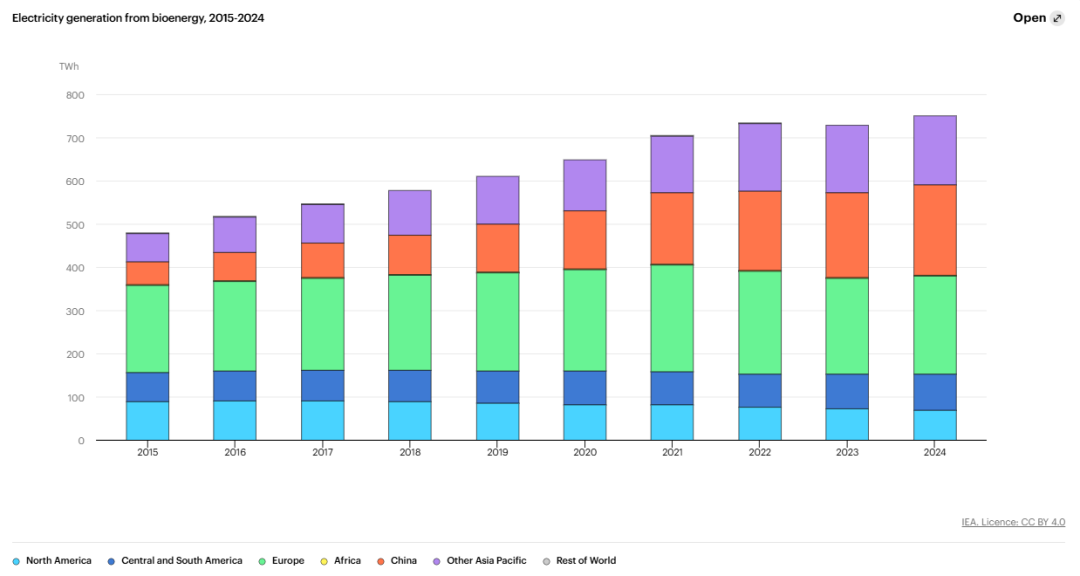Select the 2021 Central and South America segment
The image size is (1080, 576).
tap(672, 389)
